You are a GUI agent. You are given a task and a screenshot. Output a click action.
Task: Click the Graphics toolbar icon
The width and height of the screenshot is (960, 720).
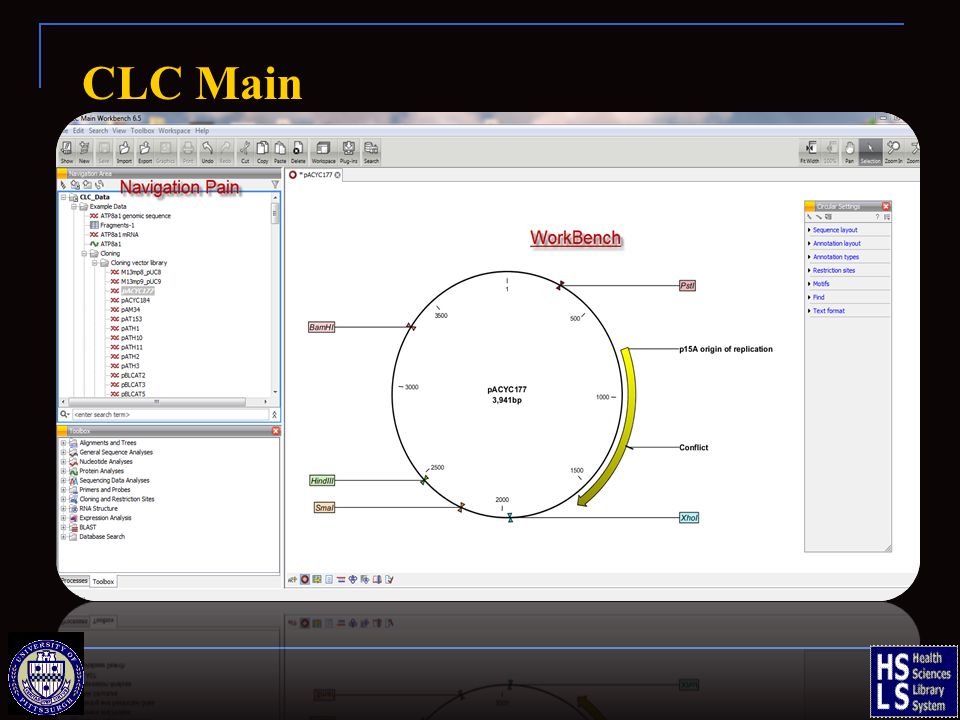pyautogui.click(x=165, y=151)
